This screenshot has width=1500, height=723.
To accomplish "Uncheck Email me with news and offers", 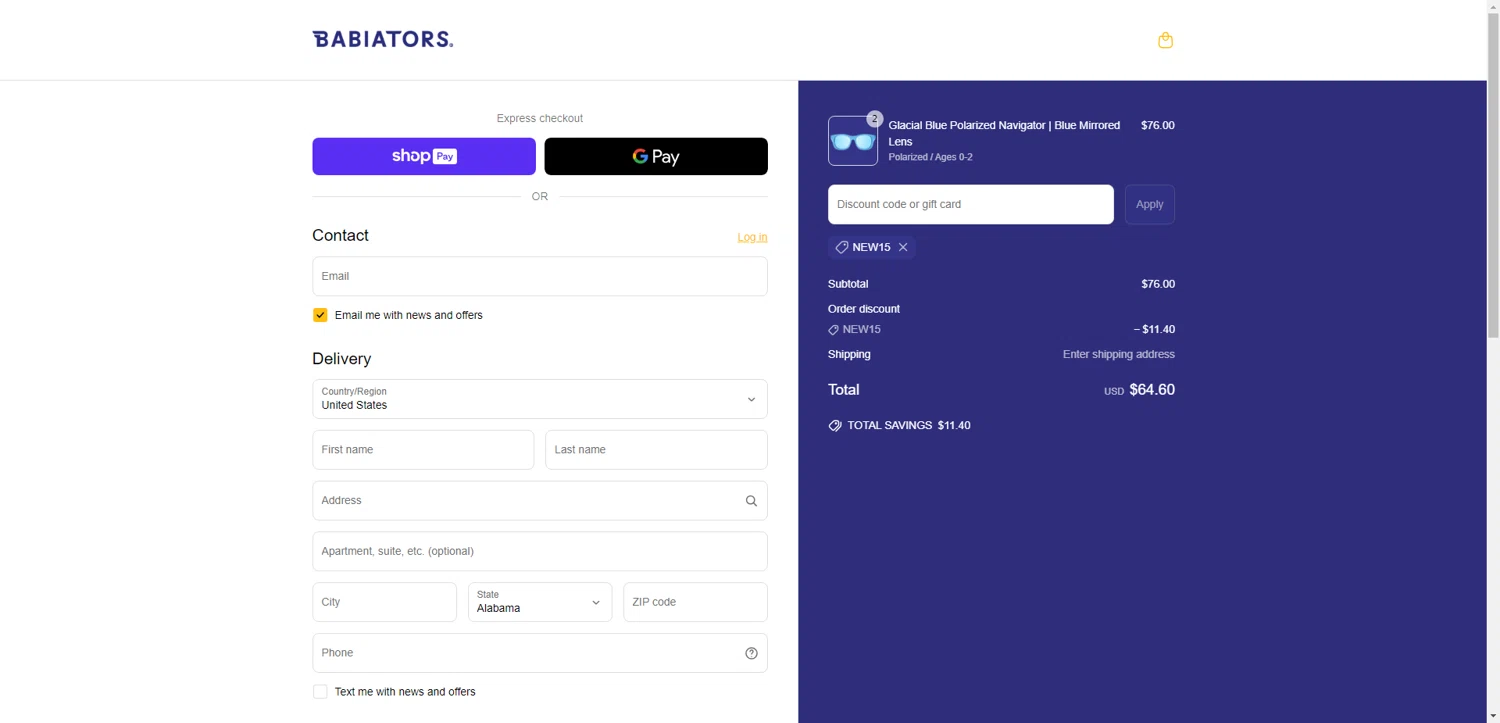I will coord(320,315).
